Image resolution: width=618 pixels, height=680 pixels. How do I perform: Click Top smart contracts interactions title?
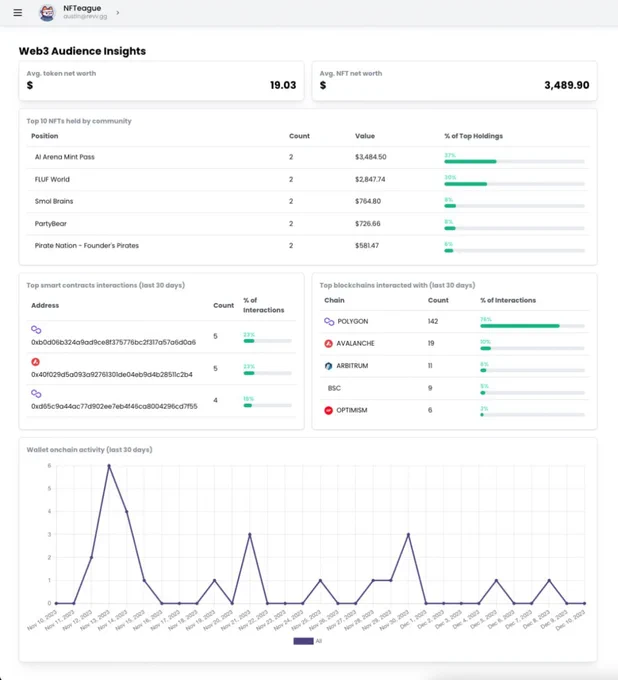[105, 285]
